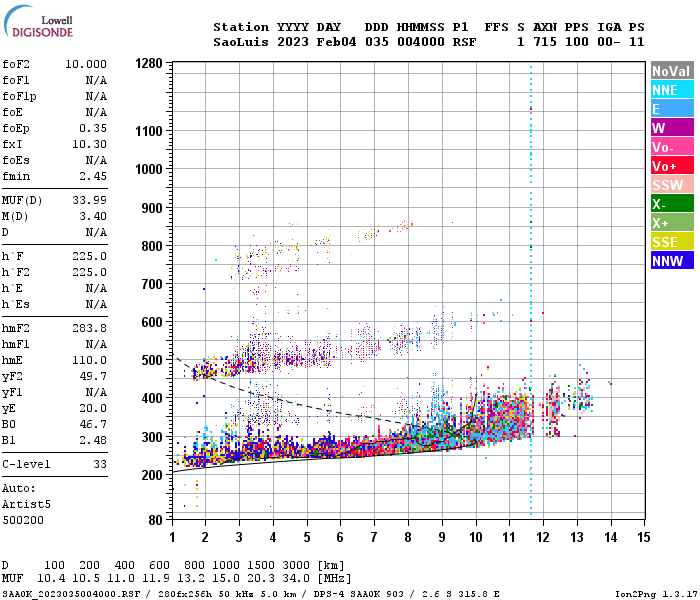Click the Lowell Digisonde logo
700x600 pixels.
click(x=38, y=21)
